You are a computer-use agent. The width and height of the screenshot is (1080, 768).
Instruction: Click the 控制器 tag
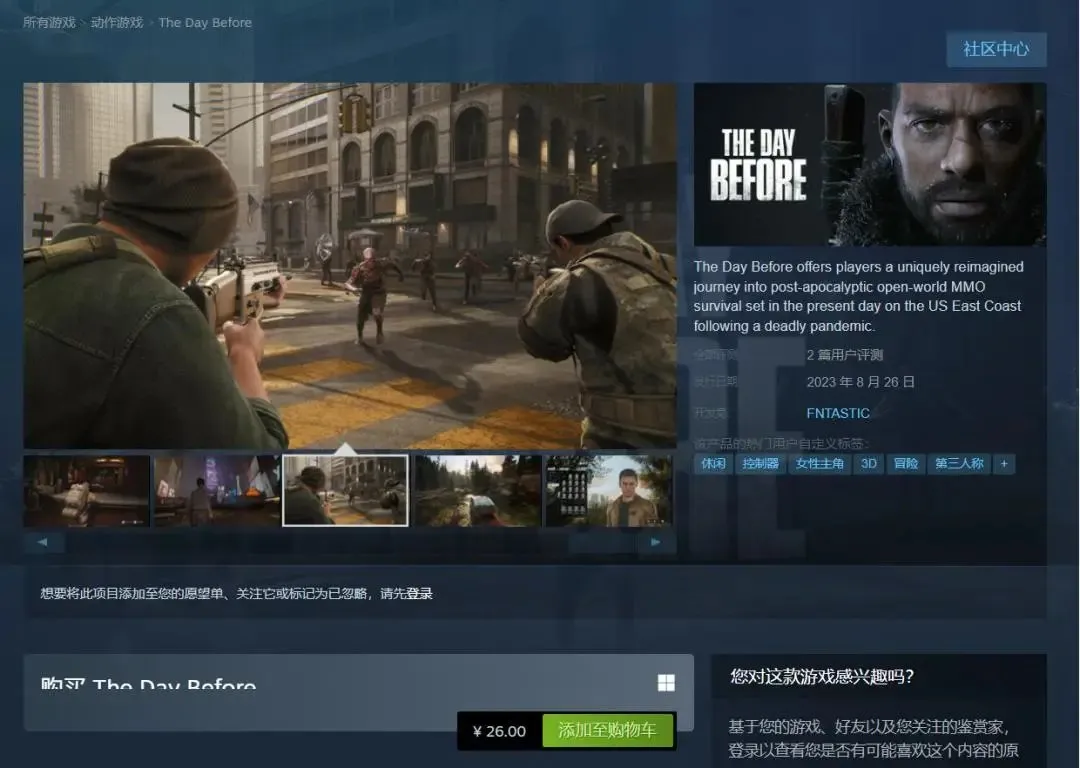point(760,464)
